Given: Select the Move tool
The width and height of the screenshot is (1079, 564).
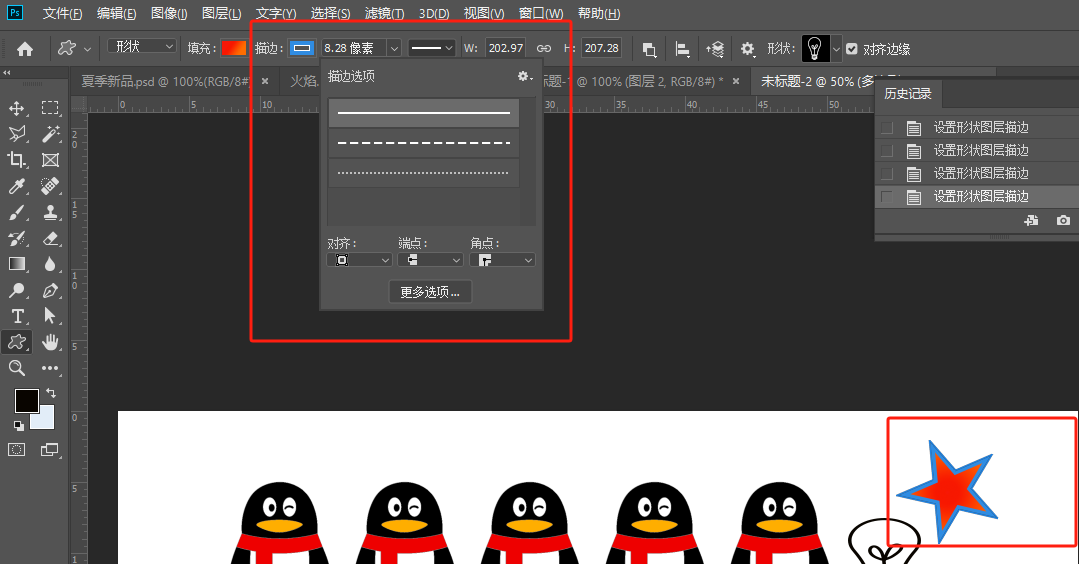Looking at the screenshot, I should 17,108.
